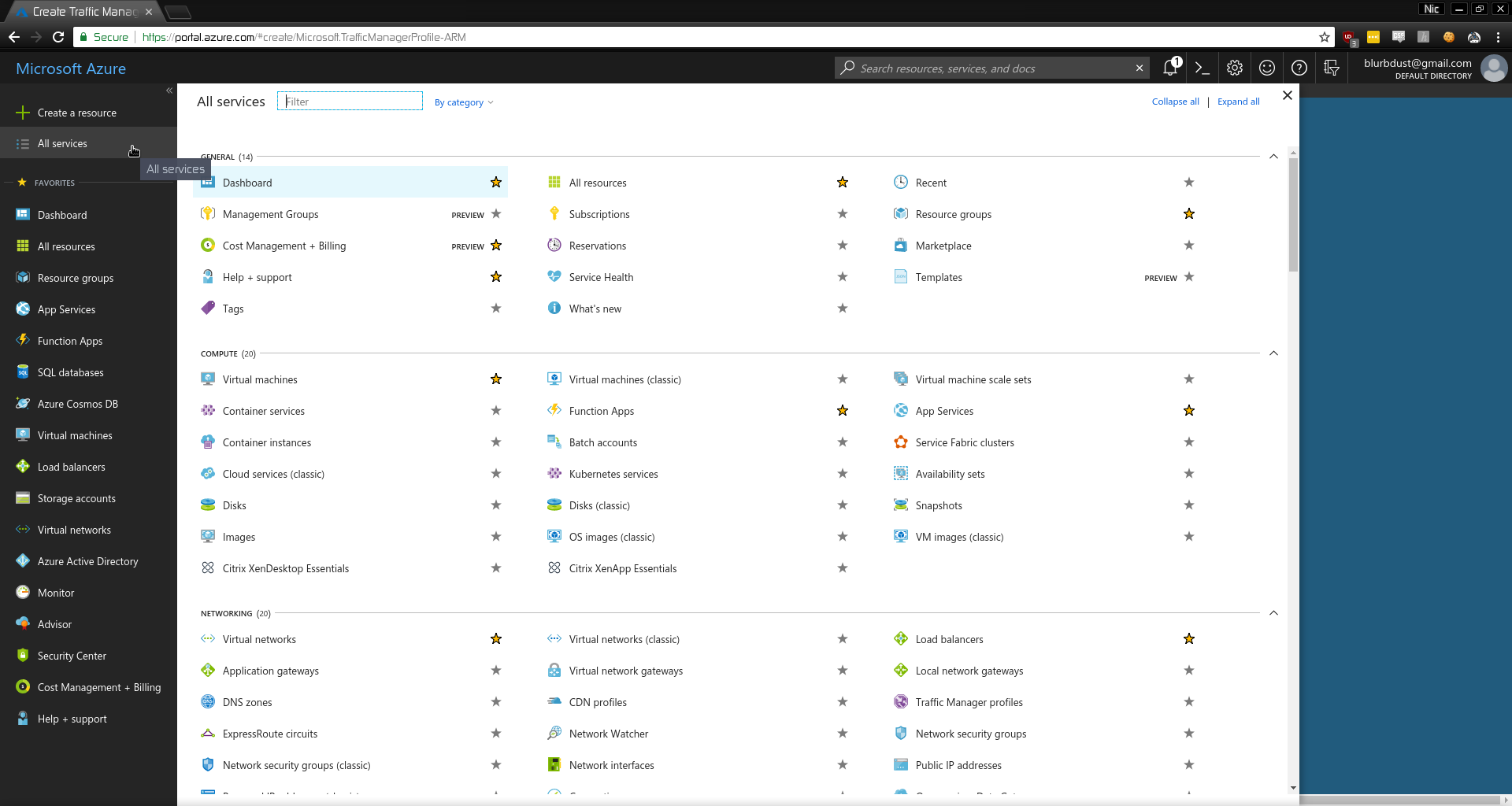Click the services list vertical scrollbar

click(x=1293, y=214)
